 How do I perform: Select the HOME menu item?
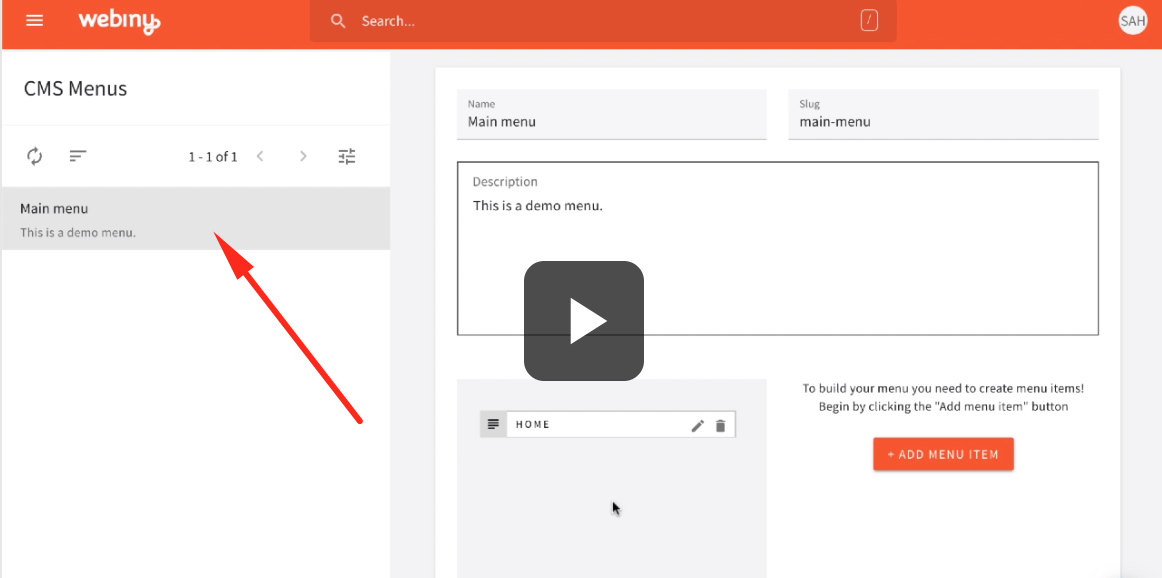coord(608,425)
